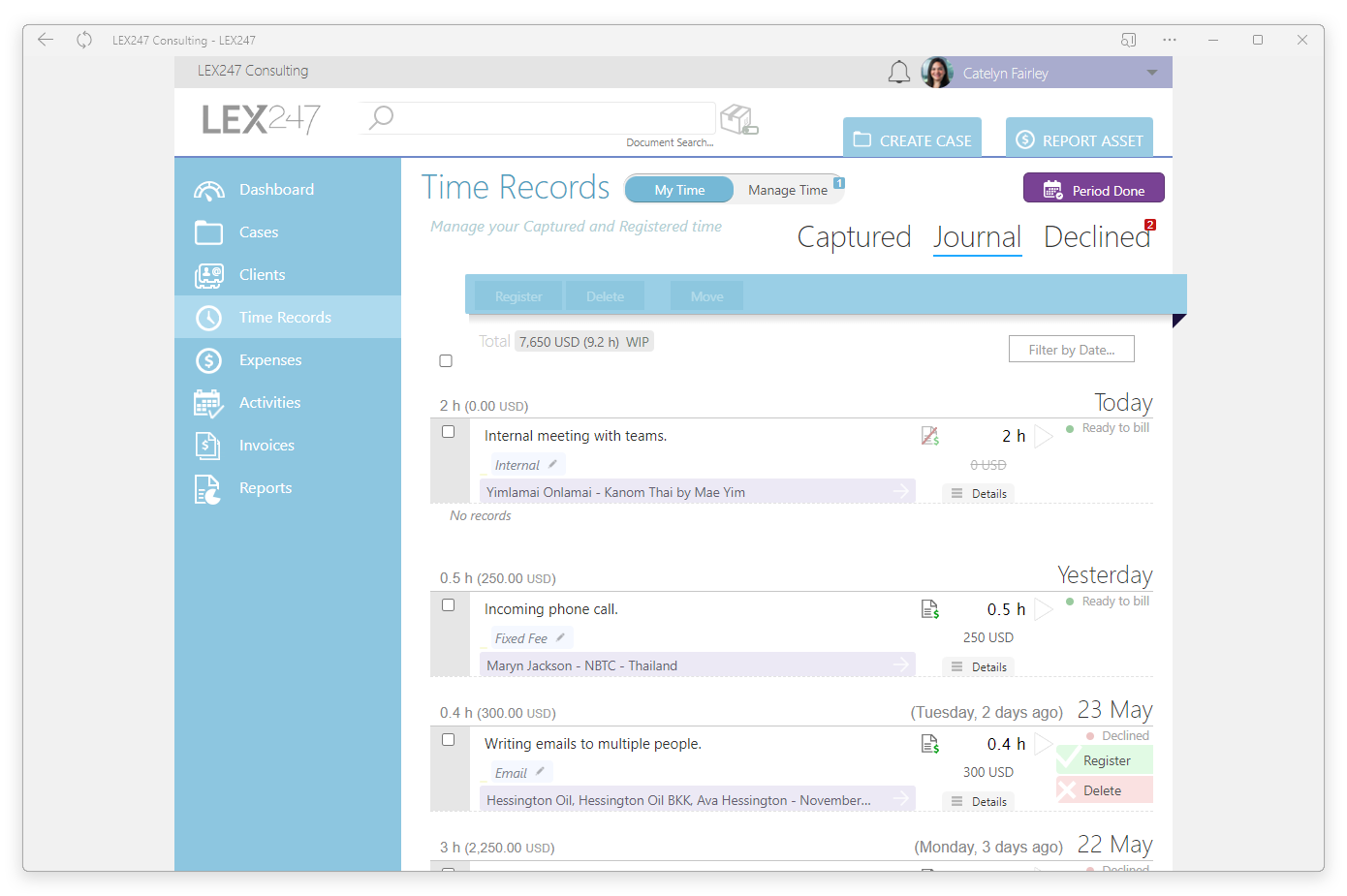Start the timer arrow on Internal meeting
The height and width of the screenshot is (896, 1347).
(x=1043, y=437)
